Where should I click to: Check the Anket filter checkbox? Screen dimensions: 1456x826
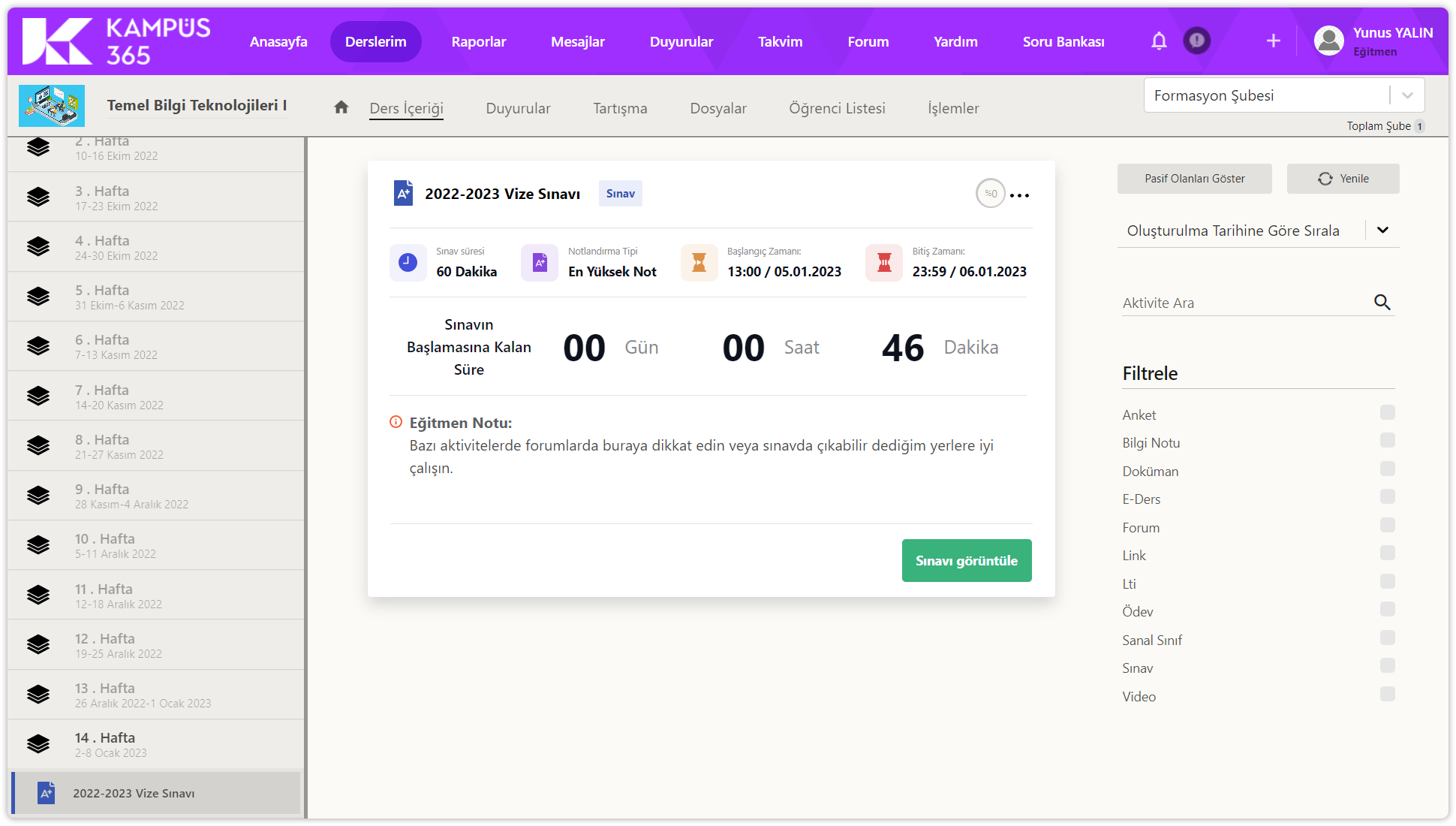coord(1387,413)
